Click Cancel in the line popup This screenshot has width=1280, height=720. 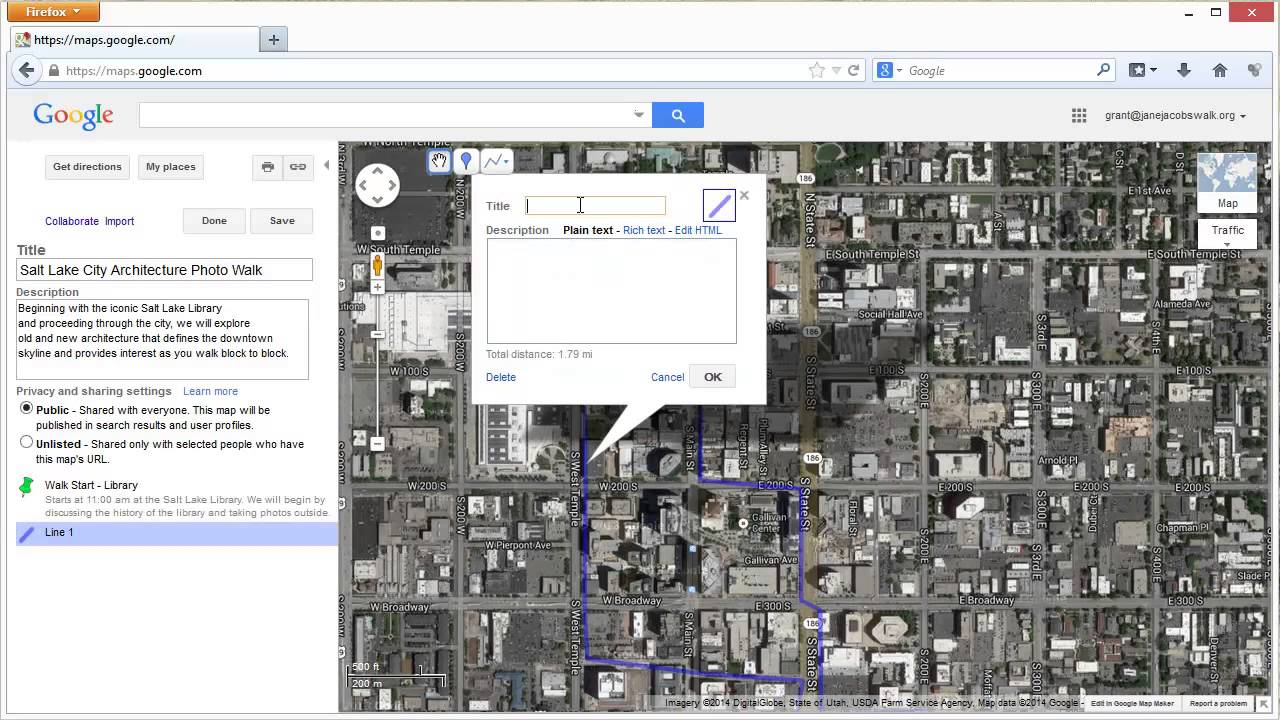tap(667, 377)
